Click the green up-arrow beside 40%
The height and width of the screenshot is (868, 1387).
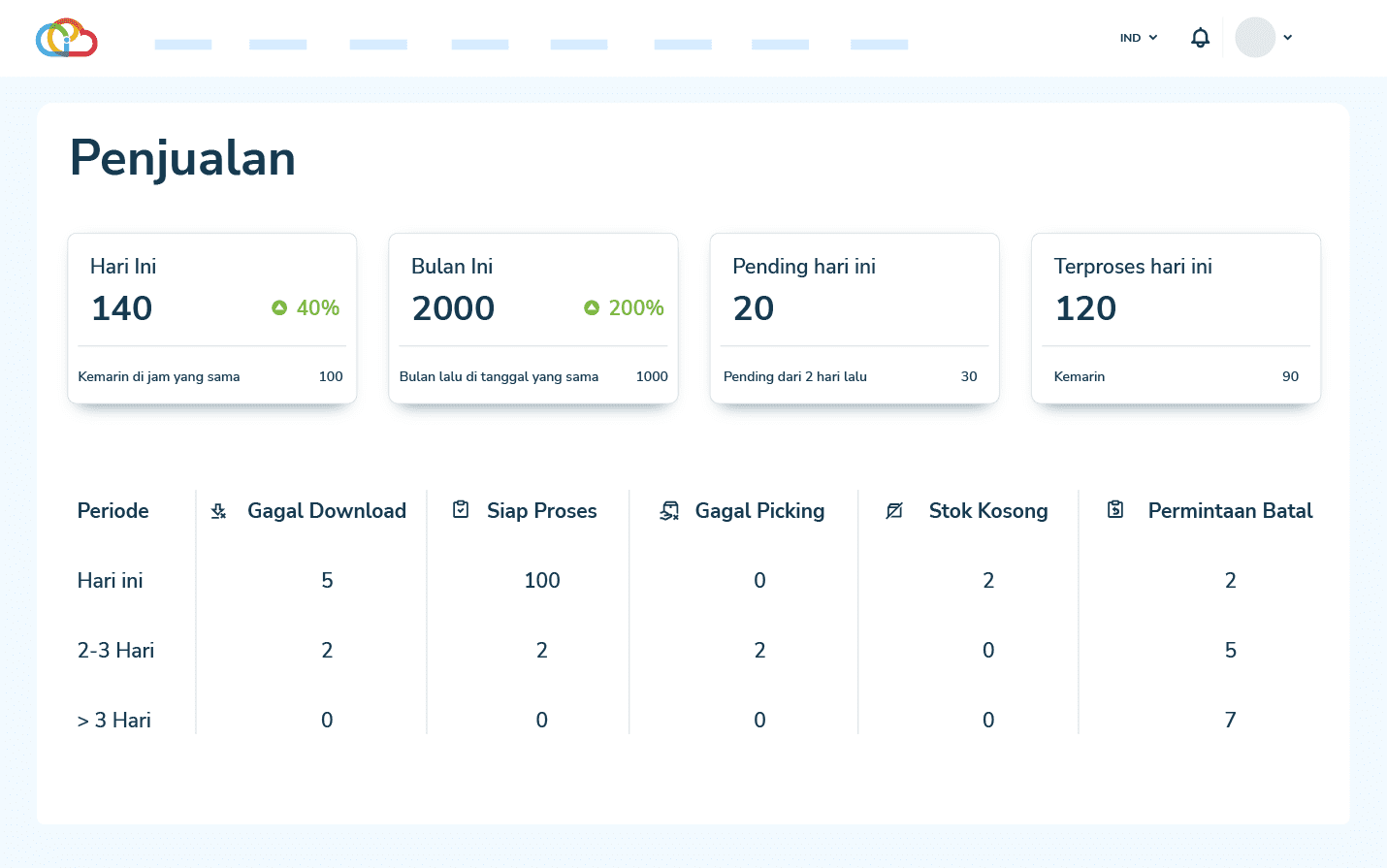pyautogui.click(x=279, y=307)
